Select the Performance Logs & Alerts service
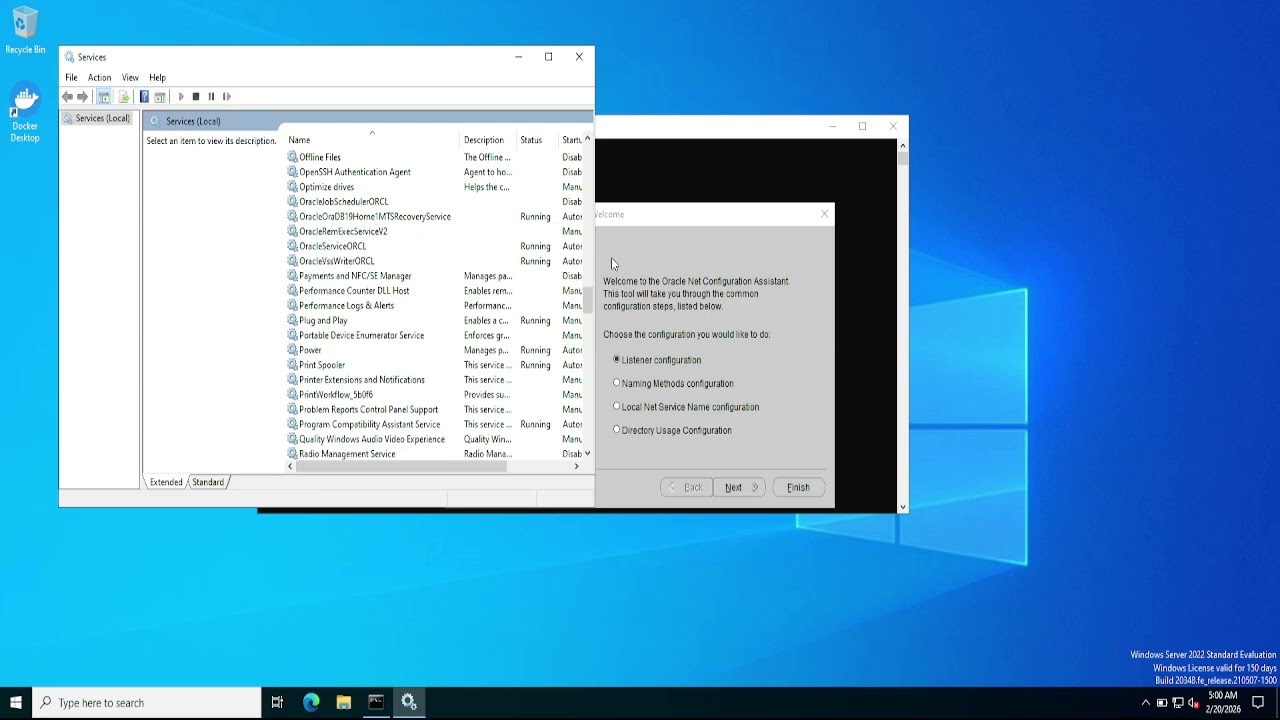 [347, 306]
